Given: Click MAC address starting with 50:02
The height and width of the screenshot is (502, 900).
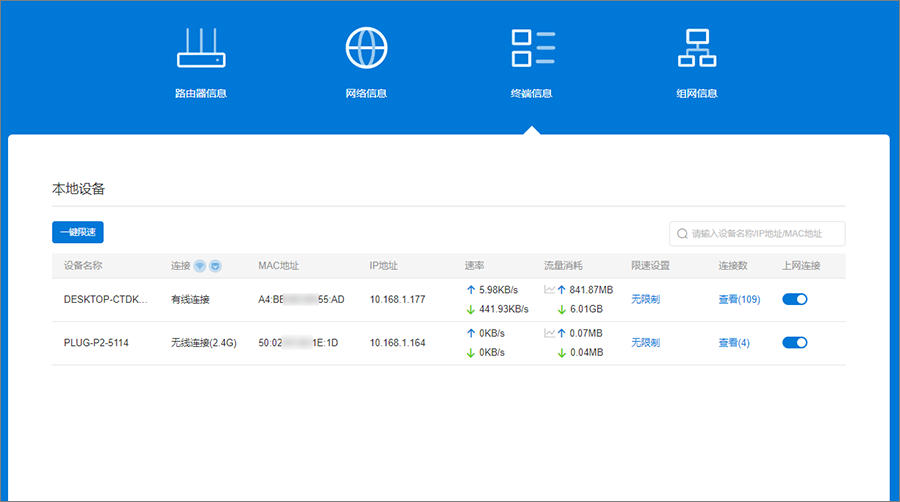Looking at the screenshot, I should click(x=298, y=343).
